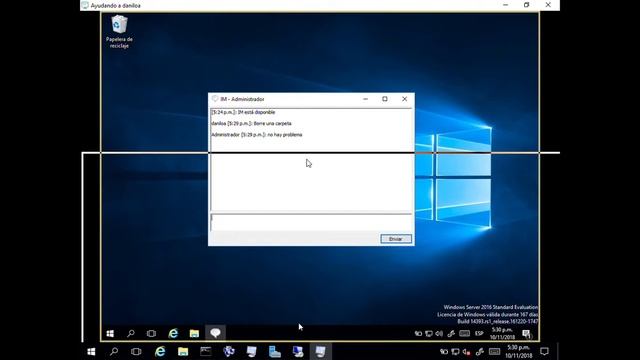Launch Internet Explorer from host taskbar

point(160,351)
